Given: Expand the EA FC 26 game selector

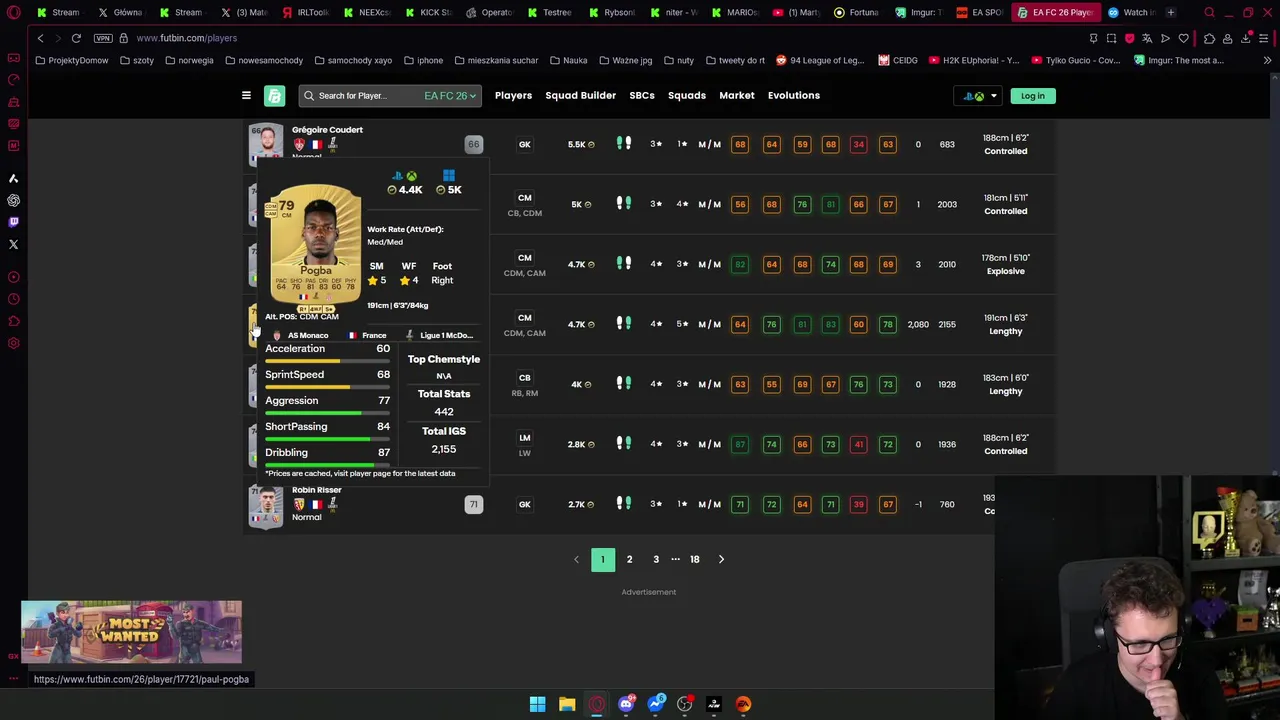Looking at the screenshot, I should [450, 96].
